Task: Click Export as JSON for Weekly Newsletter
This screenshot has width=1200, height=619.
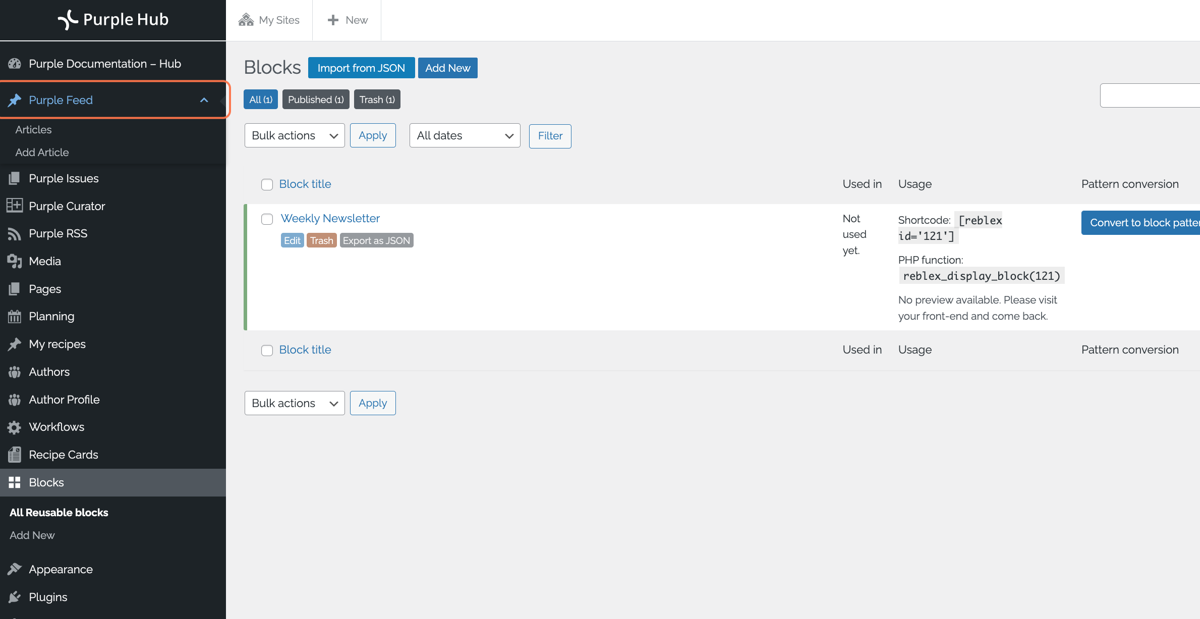Action: (x=377, y=241)
